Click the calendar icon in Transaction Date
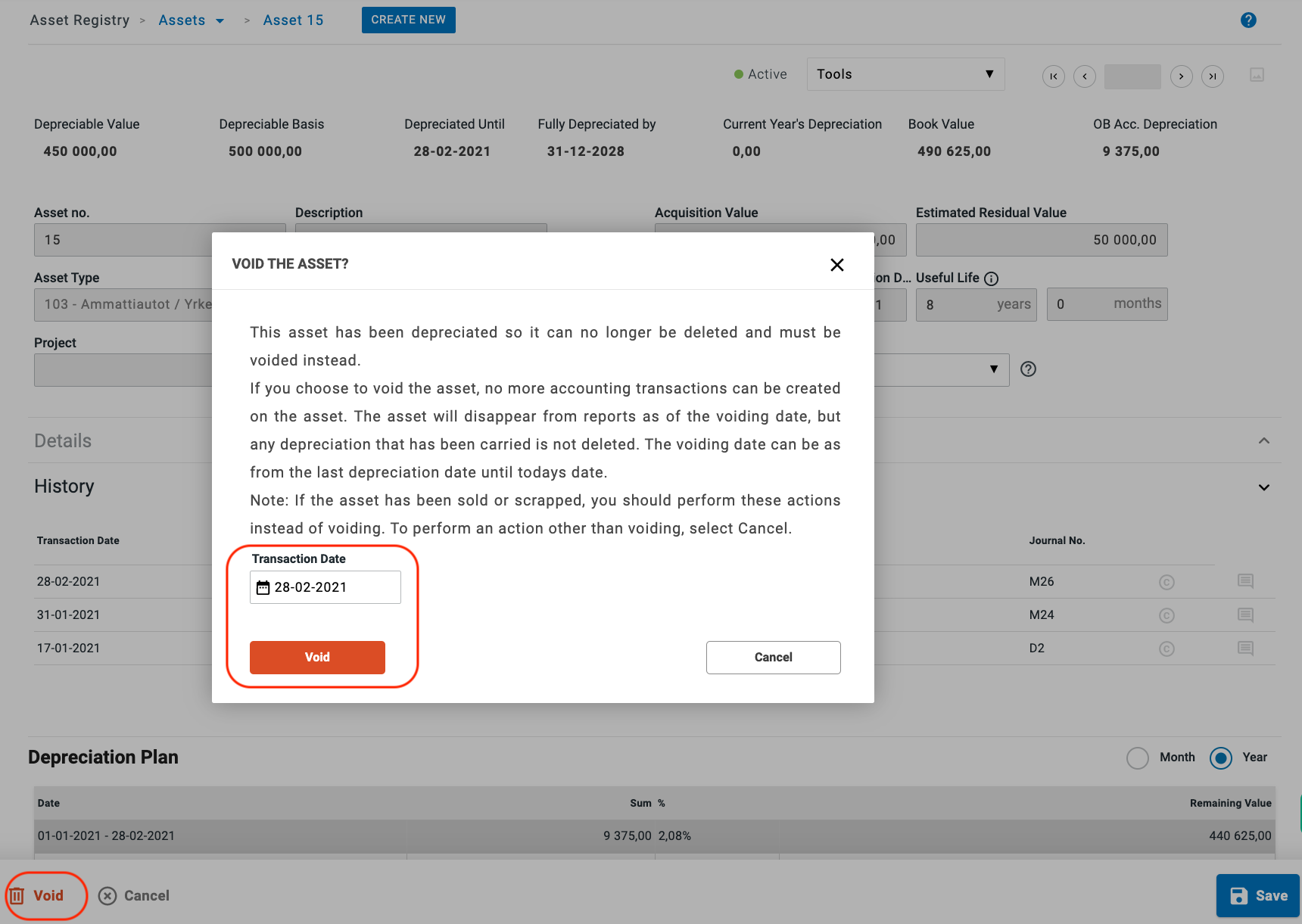The height and width of the screenshot is (924, 1302). click(x=263, y=588)
